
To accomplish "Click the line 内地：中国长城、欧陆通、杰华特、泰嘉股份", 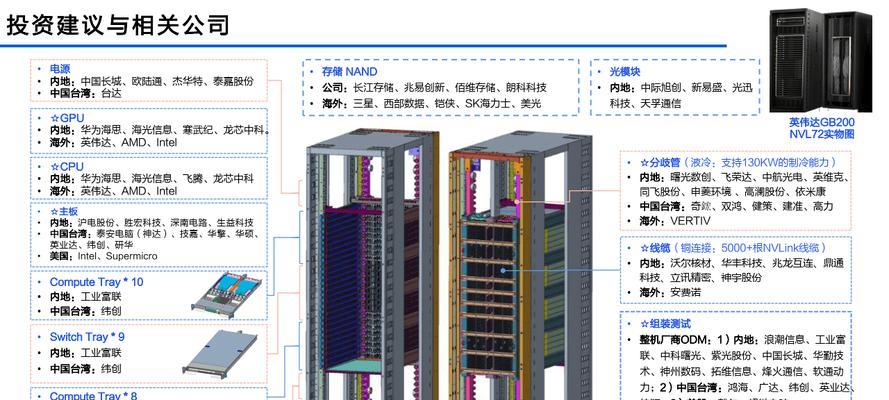I will pos(151,81).
